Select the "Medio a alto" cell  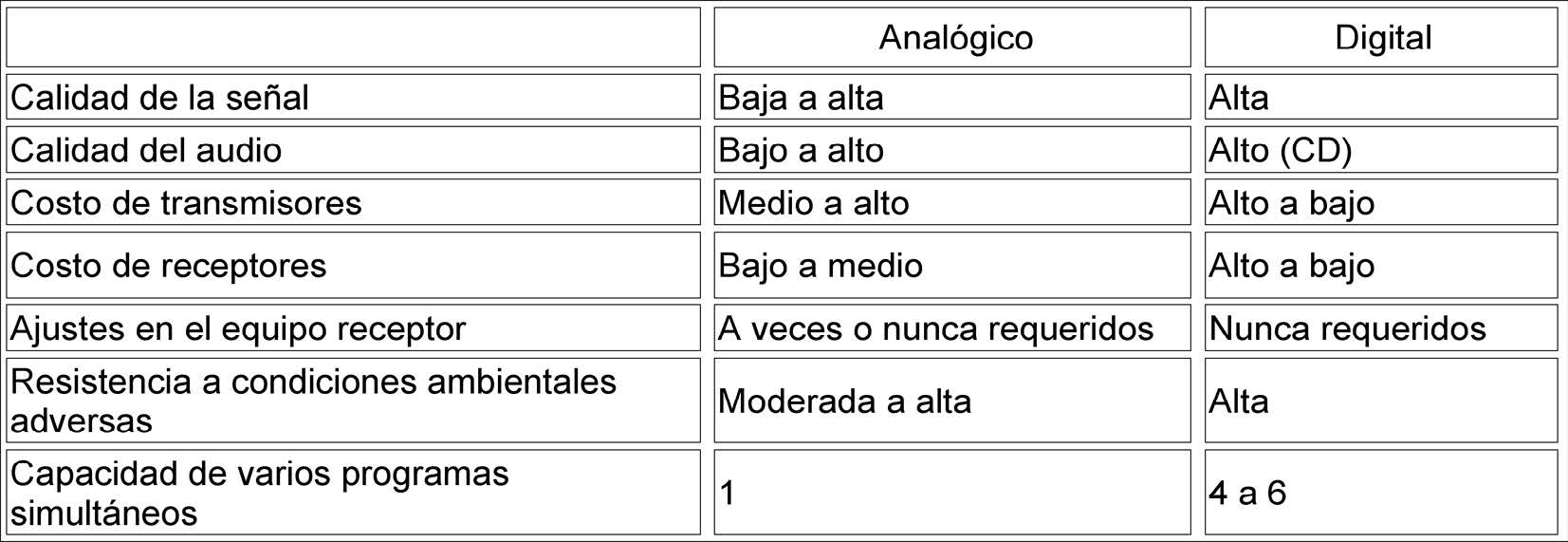tap(813, 203)
